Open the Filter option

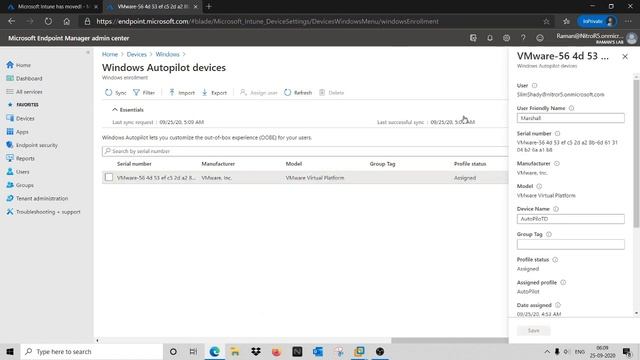click(x=144, y=93)
